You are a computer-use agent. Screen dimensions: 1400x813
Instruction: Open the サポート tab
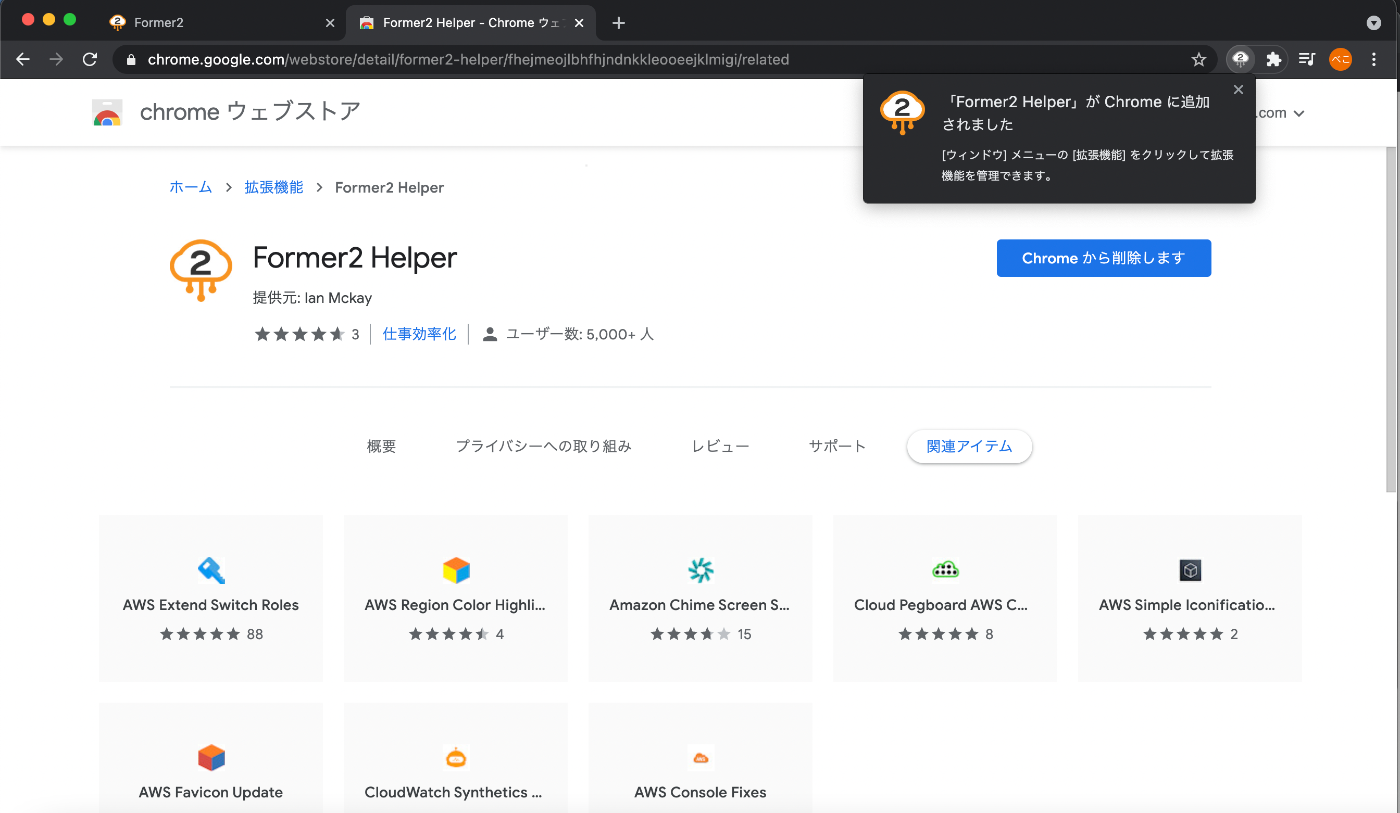coord(837,446)
